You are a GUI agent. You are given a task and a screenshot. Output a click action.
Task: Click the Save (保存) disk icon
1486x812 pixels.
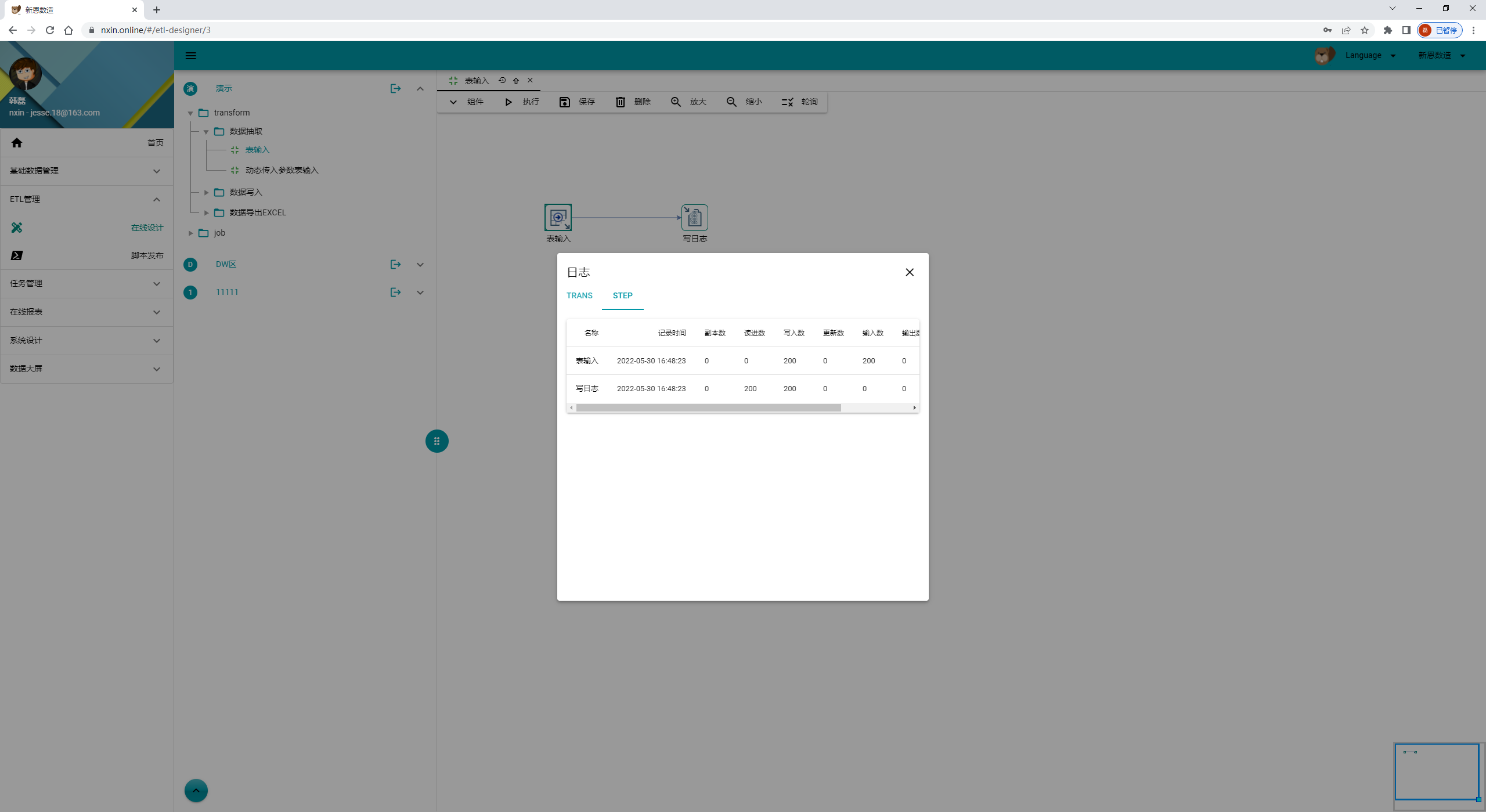click(x=564, y=102)
